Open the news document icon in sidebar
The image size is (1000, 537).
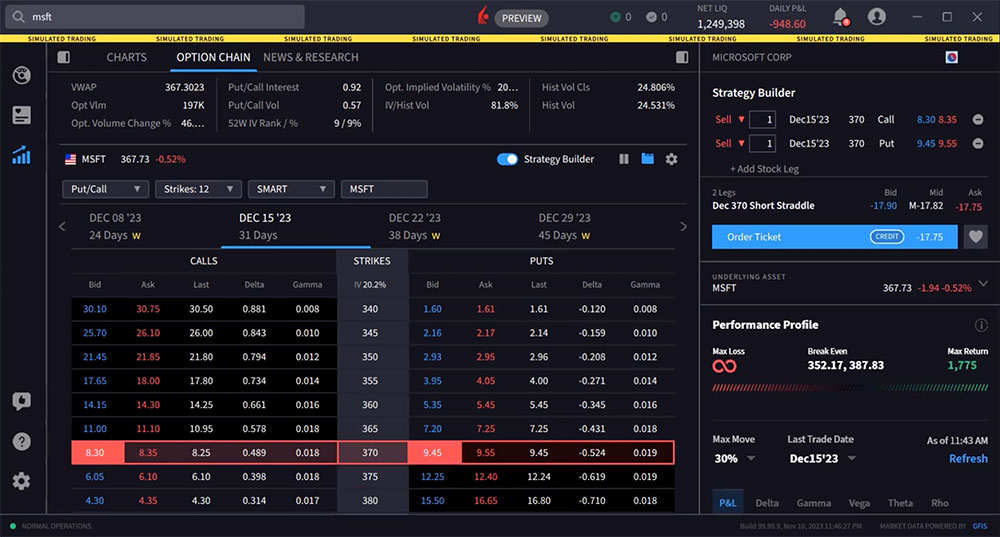22,115
